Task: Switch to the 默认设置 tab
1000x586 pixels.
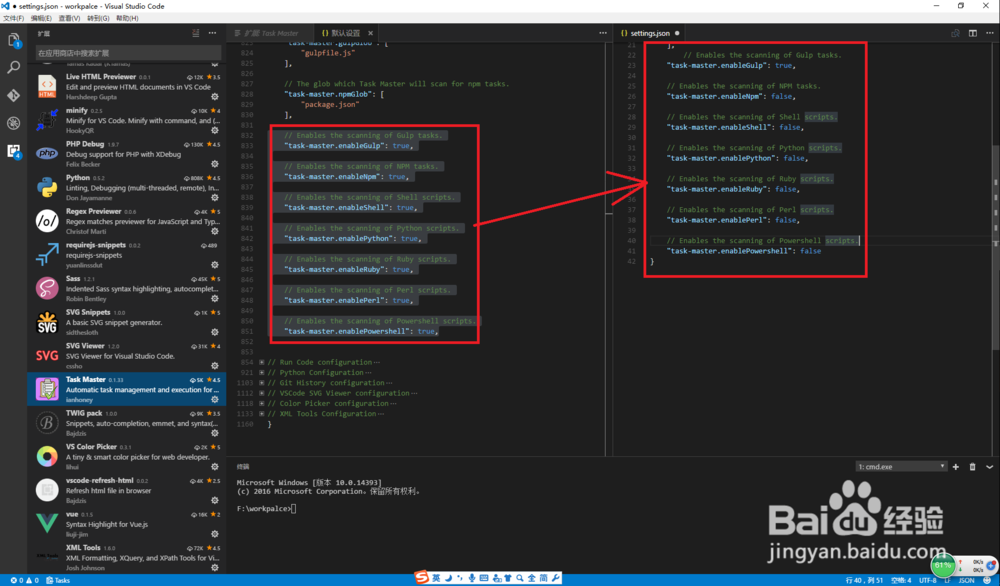Action: (x=344, y=33)
